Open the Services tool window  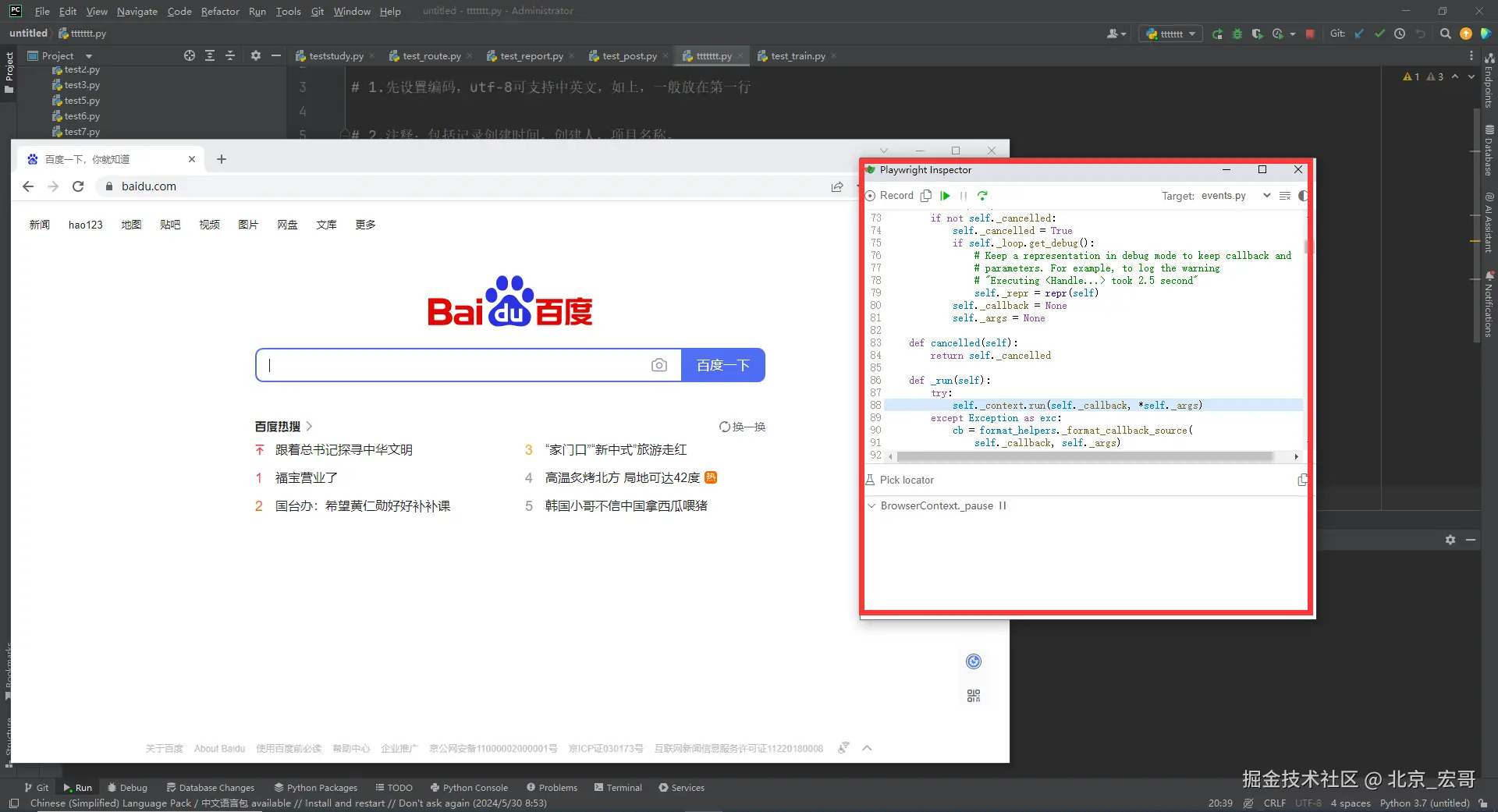point(681,788)
